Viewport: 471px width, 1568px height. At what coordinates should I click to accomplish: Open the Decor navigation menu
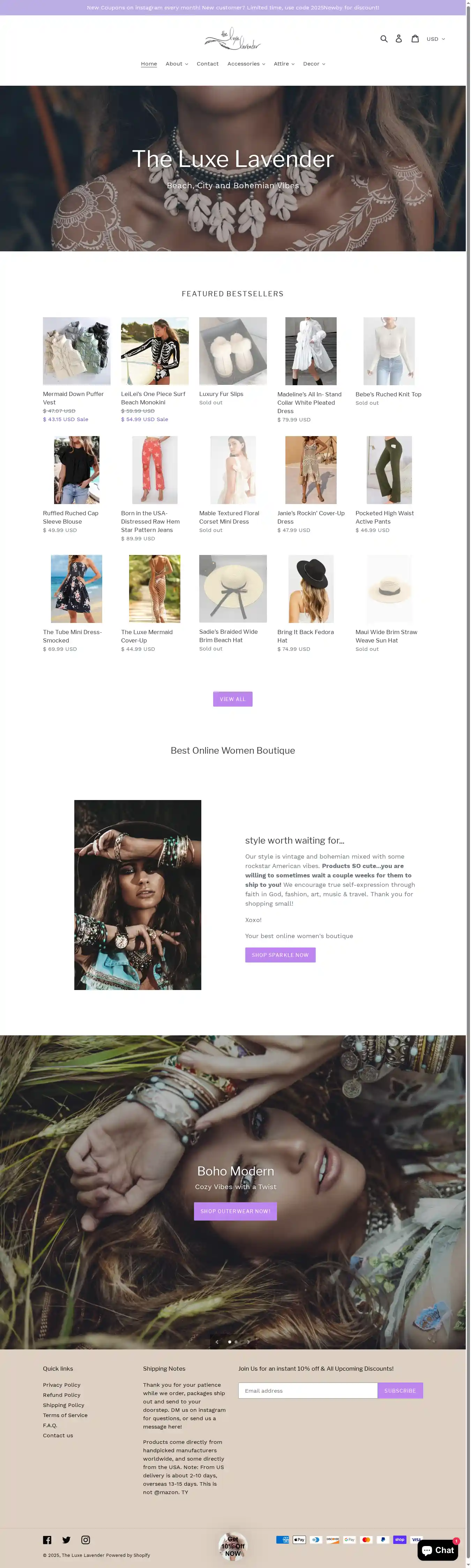[314, 64]
